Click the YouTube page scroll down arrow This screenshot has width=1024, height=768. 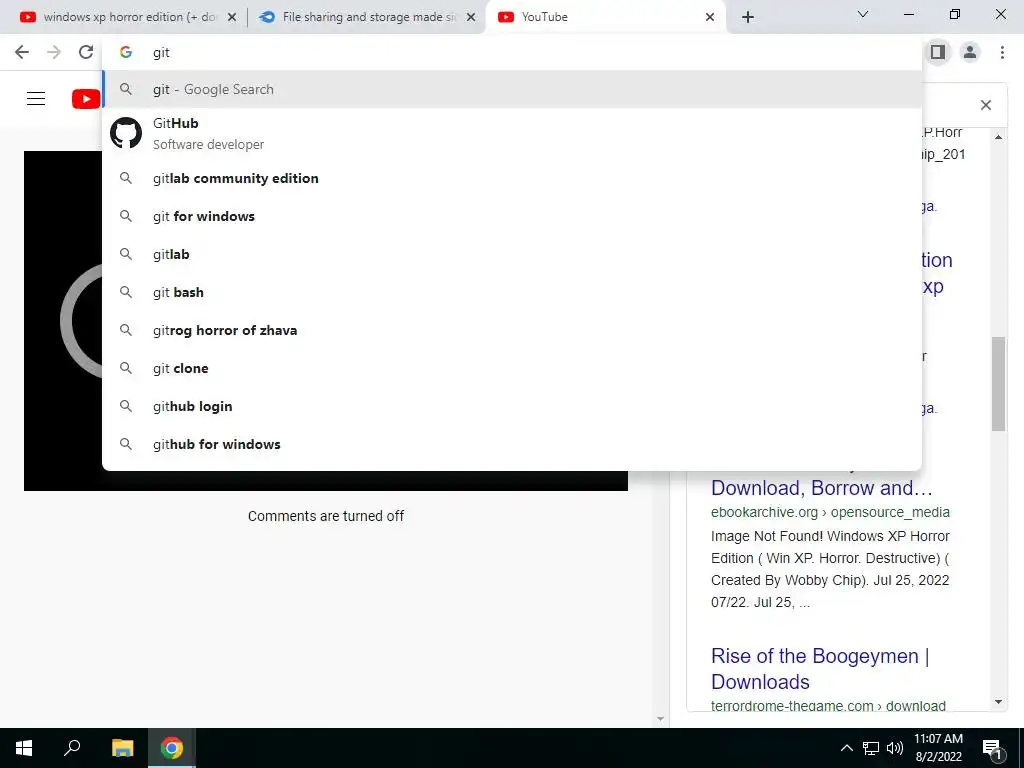point(660,719)
